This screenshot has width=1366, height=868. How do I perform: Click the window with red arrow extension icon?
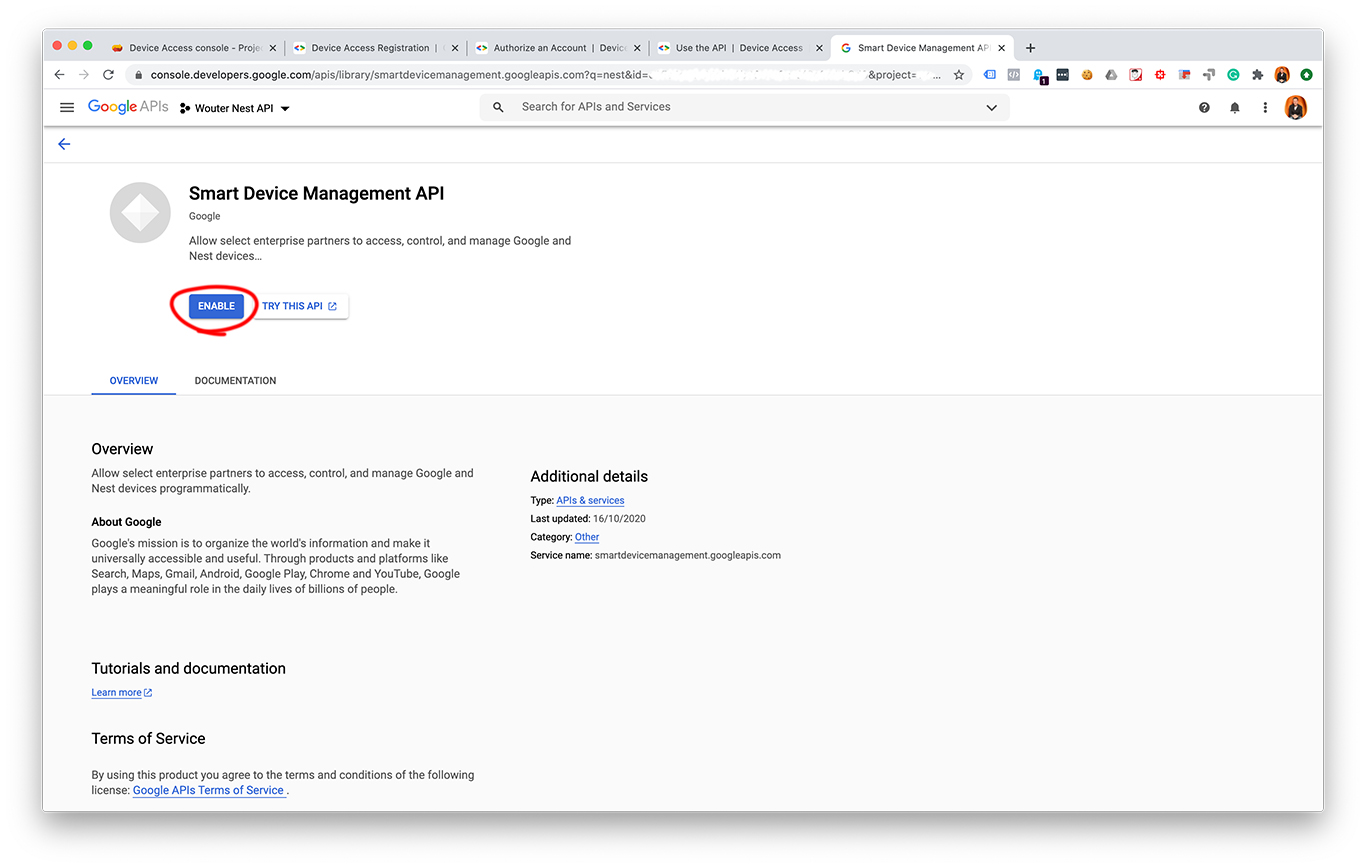click(x=1185, y=75)
